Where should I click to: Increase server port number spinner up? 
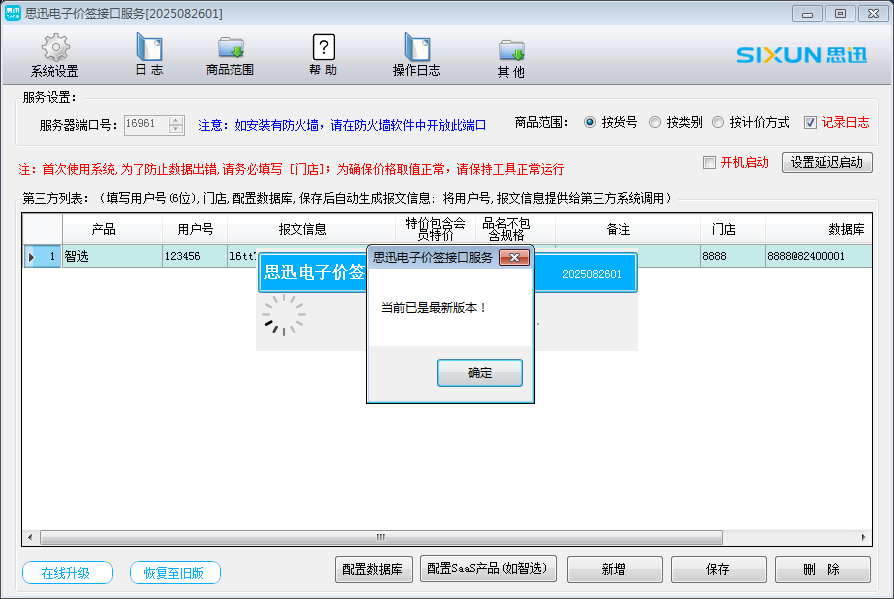pyautogui.click(x=176, y=120)
